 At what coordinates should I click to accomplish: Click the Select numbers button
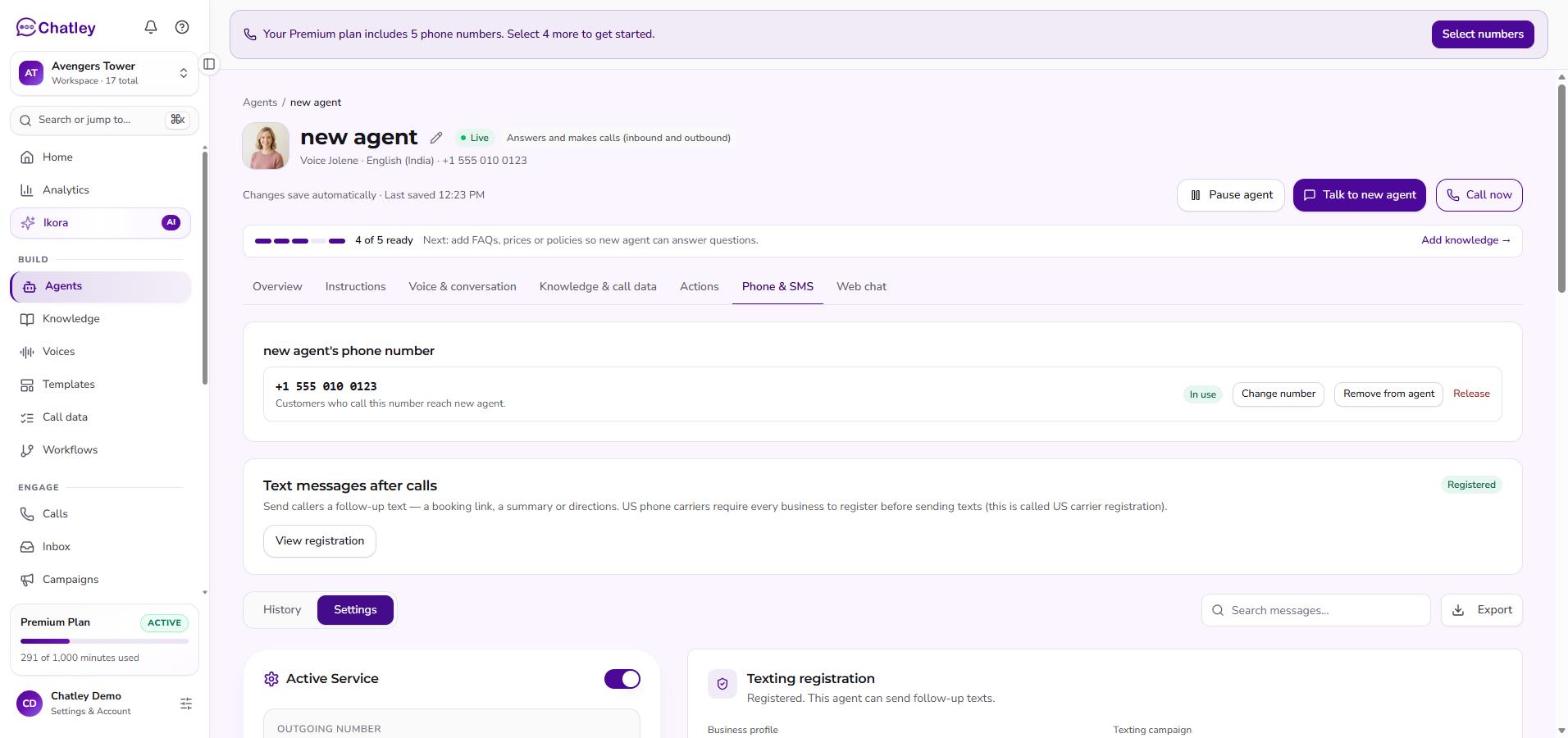[1482, 34]
